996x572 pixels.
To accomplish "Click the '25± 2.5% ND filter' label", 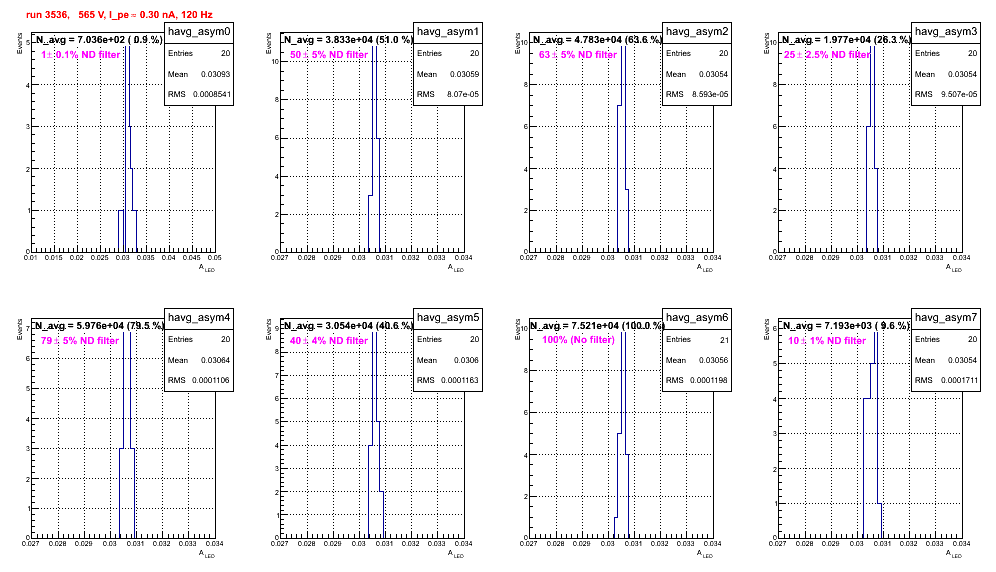I will click(827, 55).
